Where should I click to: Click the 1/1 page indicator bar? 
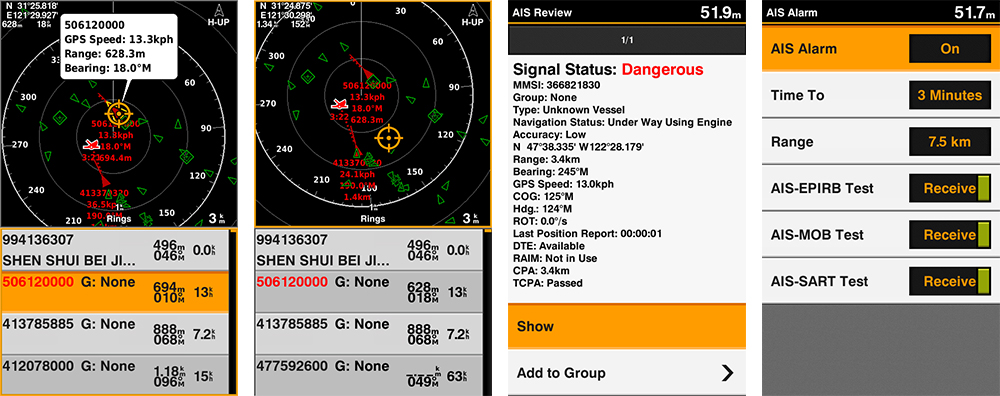[627, 40]
